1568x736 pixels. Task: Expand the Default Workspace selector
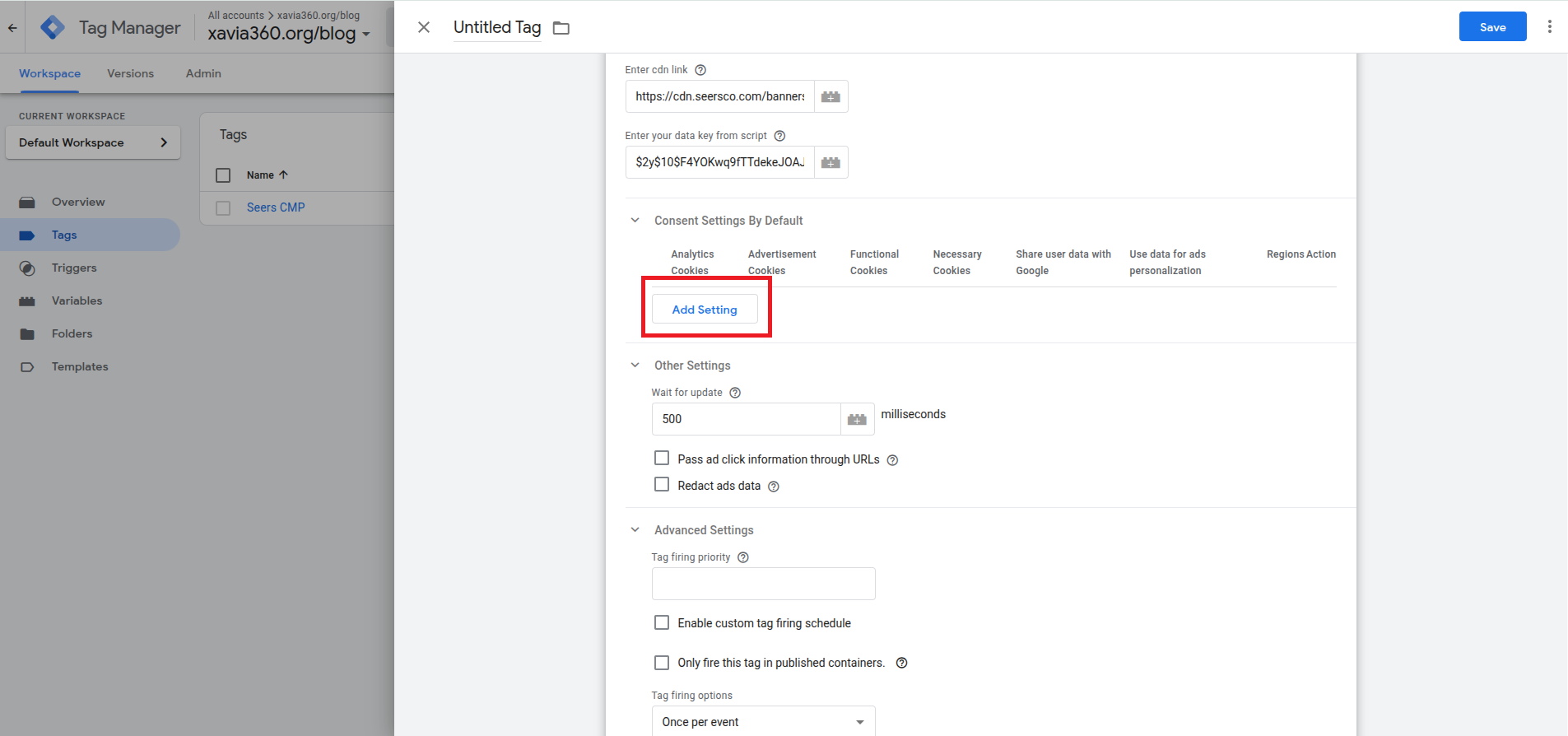coord(93,142)
